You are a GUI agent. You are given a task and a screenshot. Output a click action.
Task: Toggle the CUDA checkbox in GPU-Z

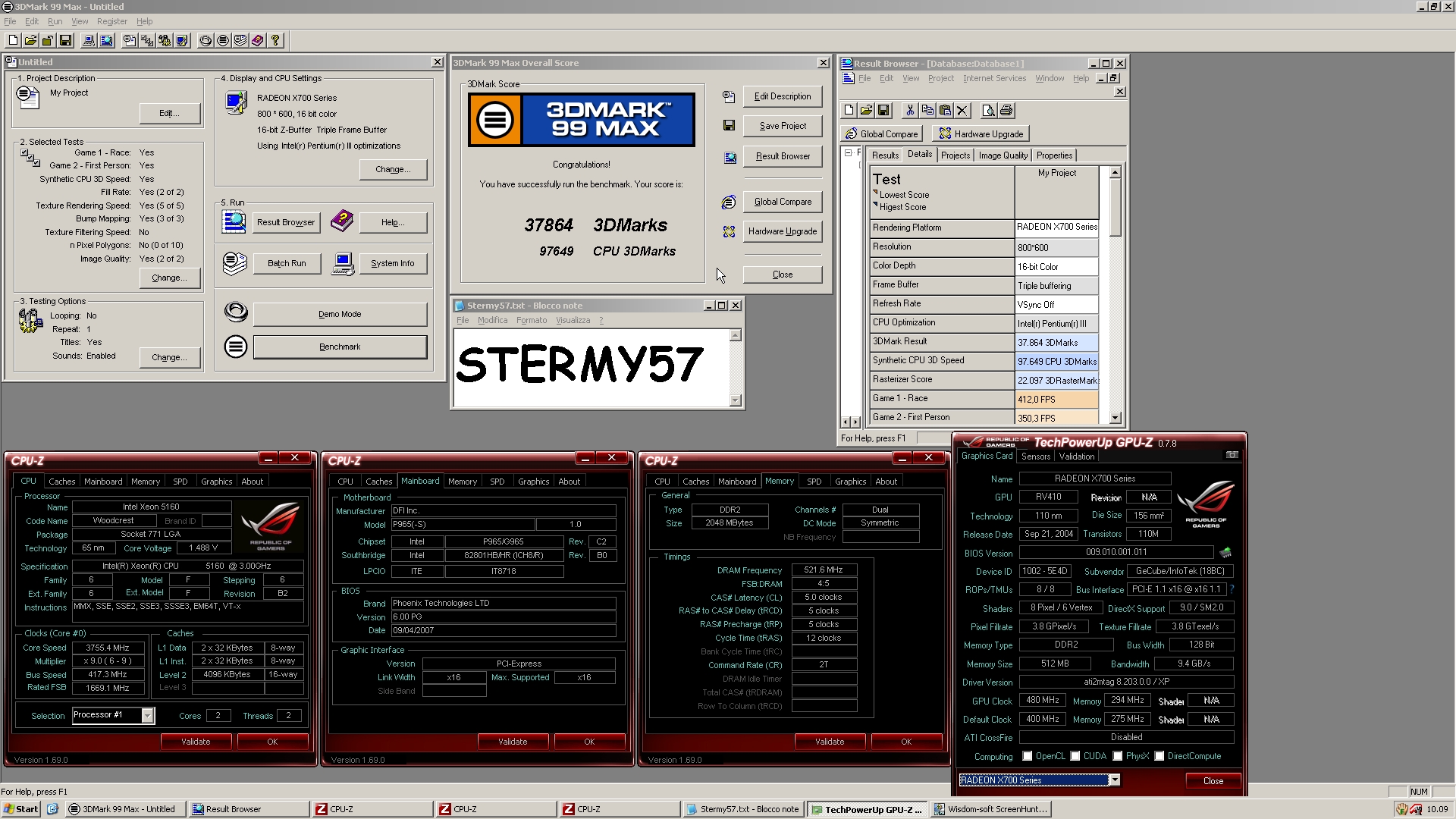(1075, 756)
